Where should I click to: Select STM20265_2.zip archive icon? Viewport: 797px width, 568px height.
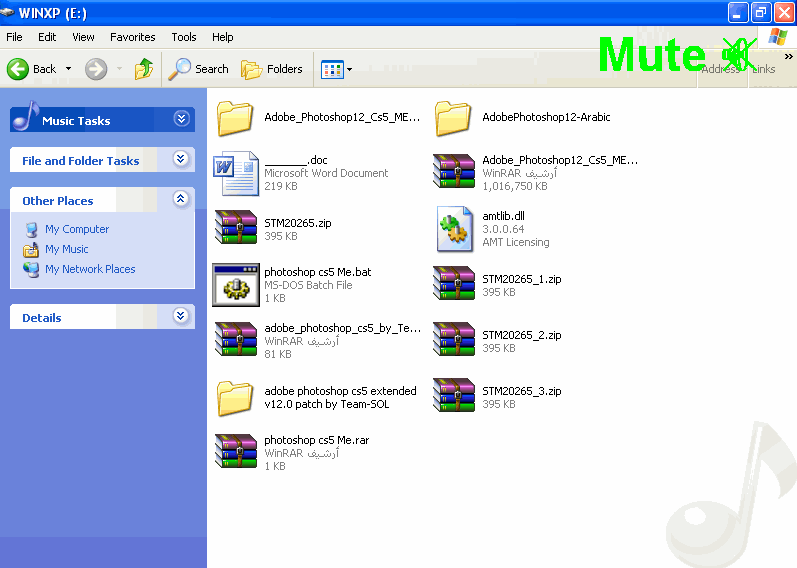point(454,340)
